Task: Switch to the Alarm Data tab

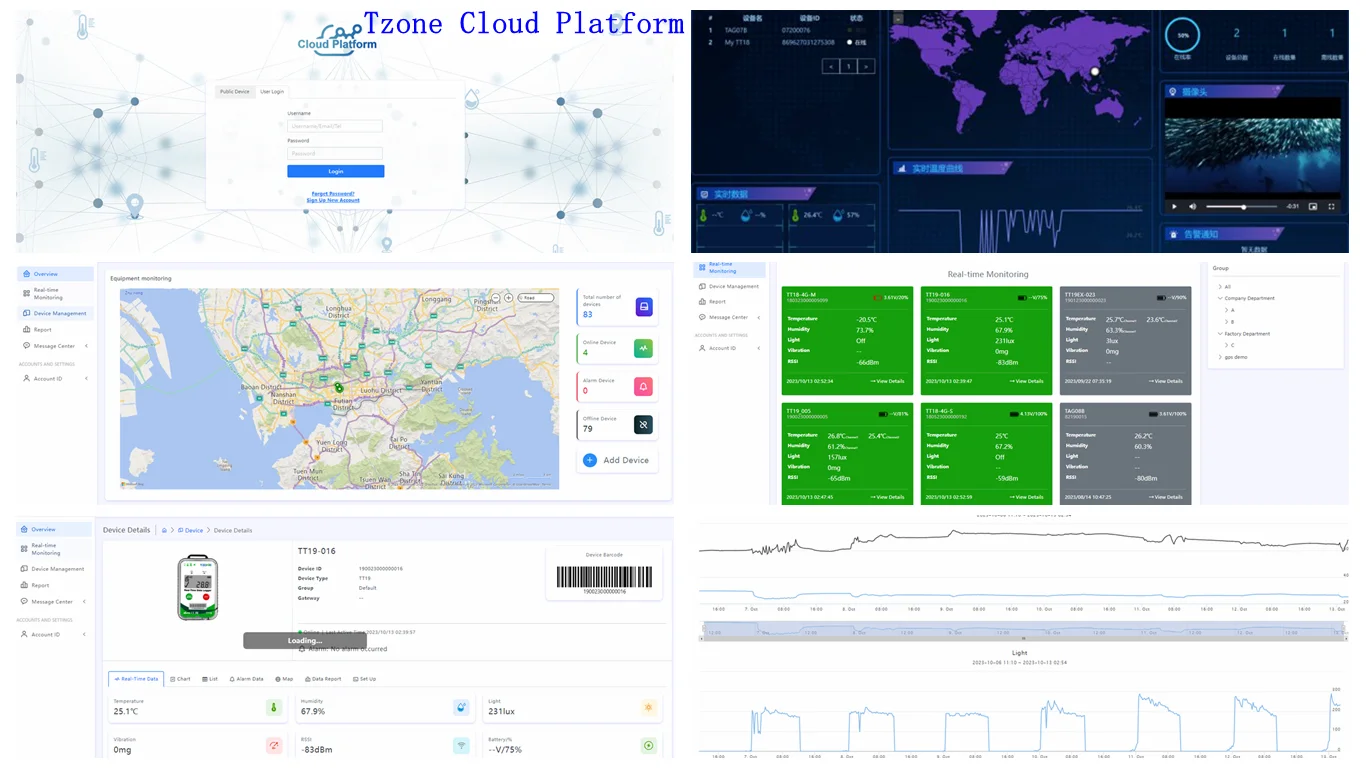Action: tap(247, 679)
